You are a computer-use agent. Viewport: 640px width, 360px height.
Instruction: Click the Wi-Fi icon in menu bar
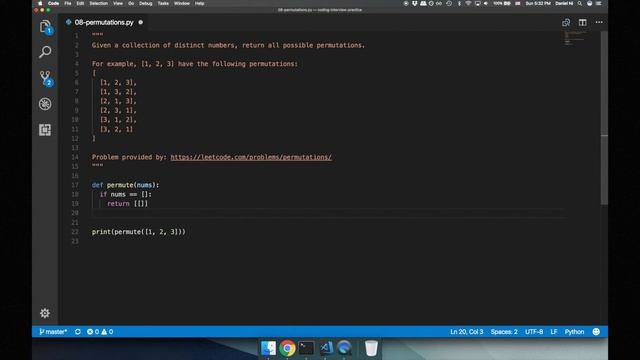(468, 3)
